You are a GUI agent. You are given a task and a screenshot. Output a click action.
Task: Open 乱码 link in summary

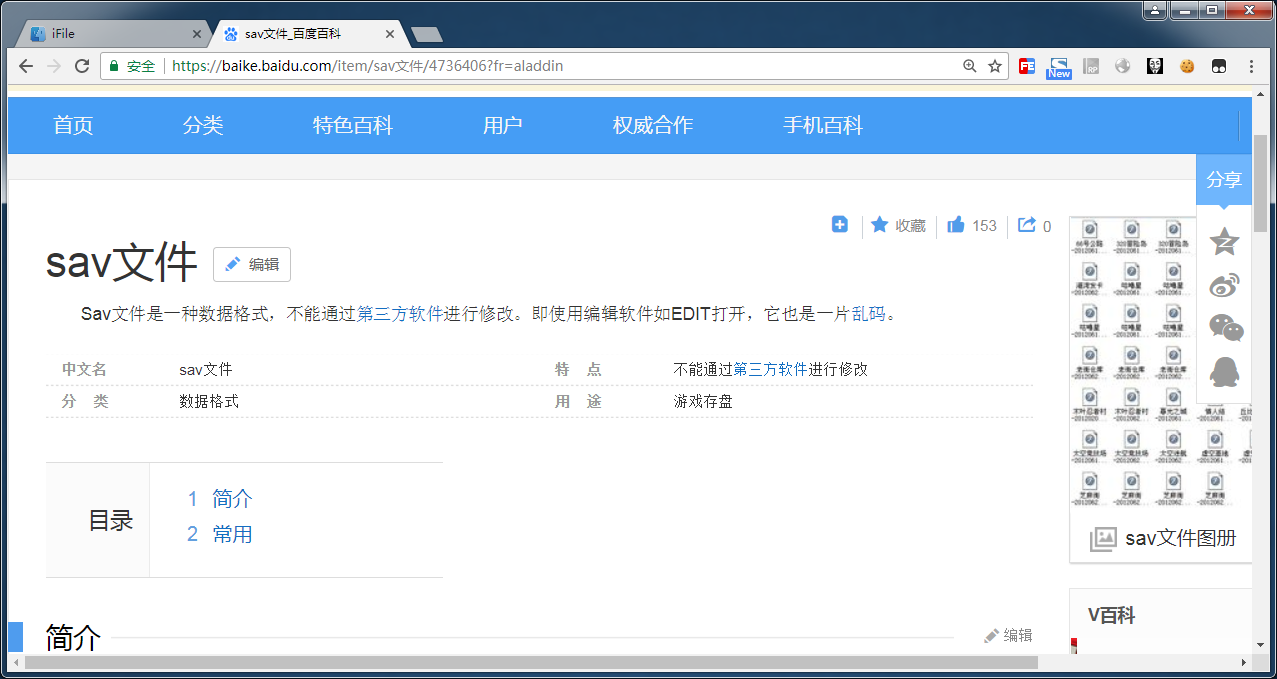point(869,313)
